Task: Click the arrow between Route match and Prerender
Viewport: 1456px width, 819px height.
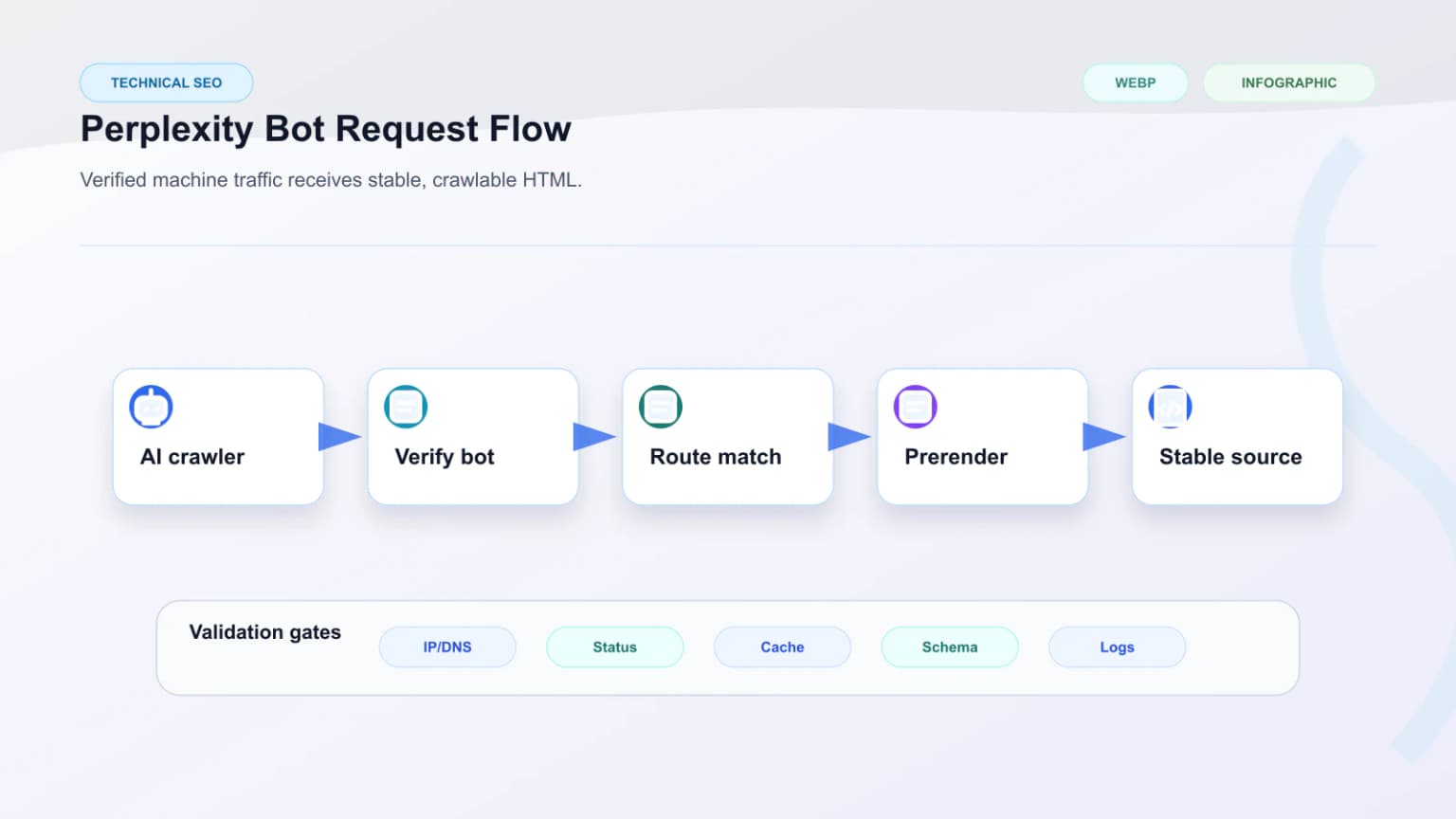Action: 849,437
